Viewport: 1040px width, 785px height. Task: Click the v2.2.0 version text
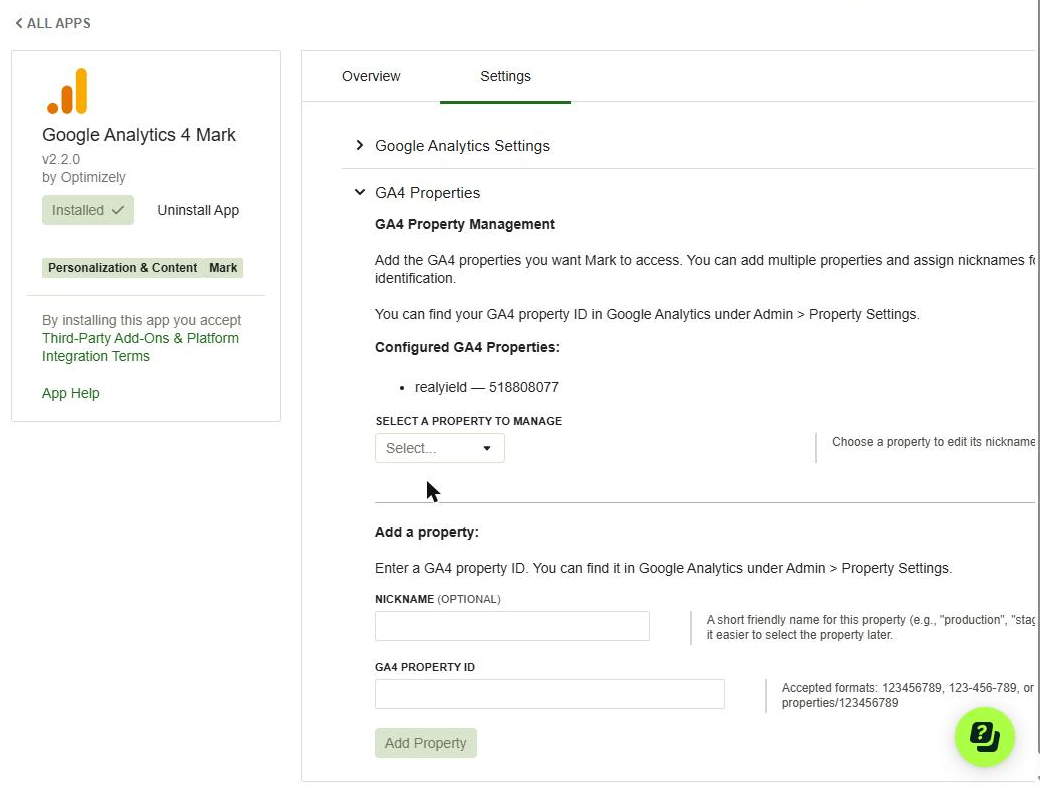tap(61, 159)
